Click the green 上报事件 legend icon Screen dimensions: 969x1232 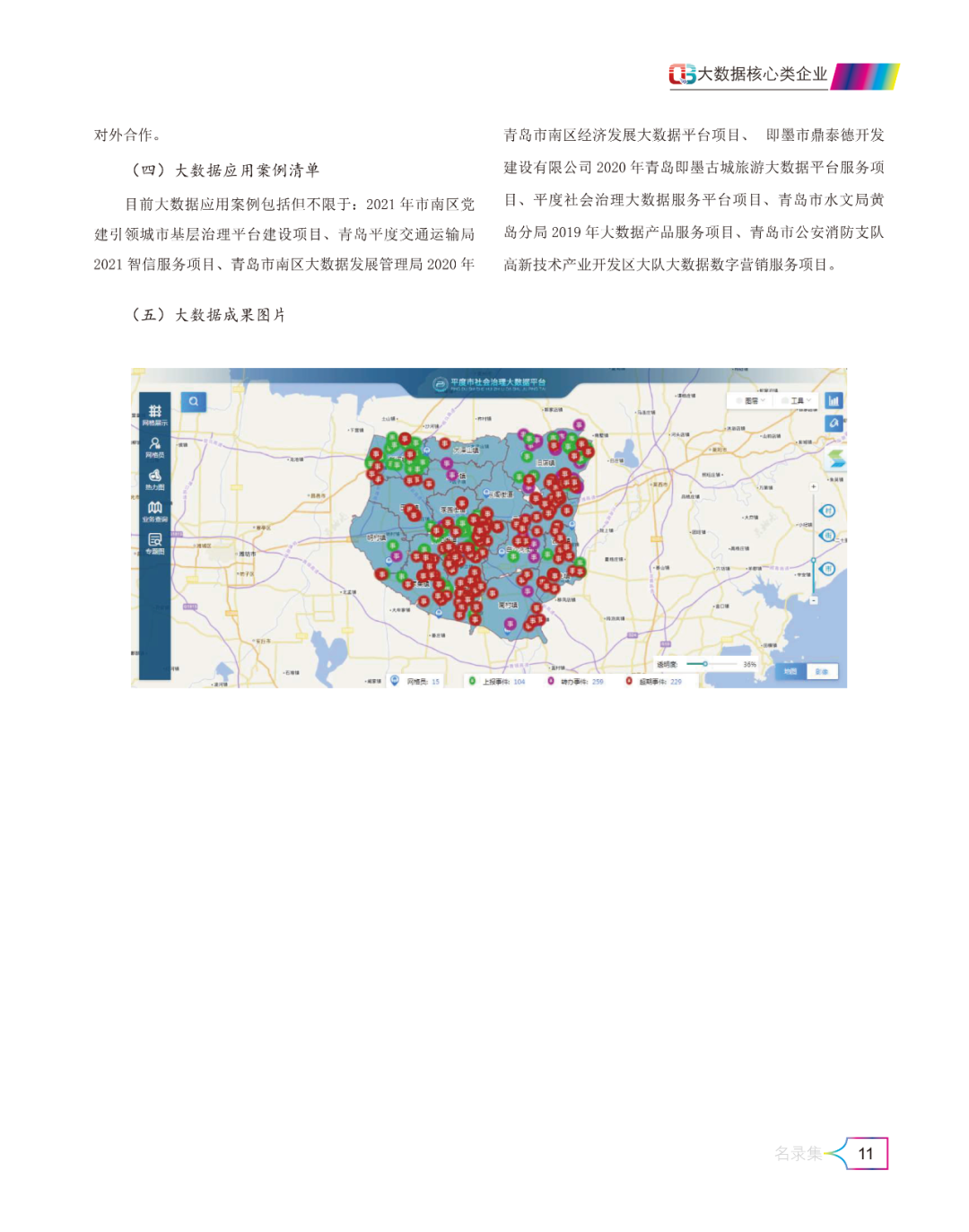[x=472, y=681]
